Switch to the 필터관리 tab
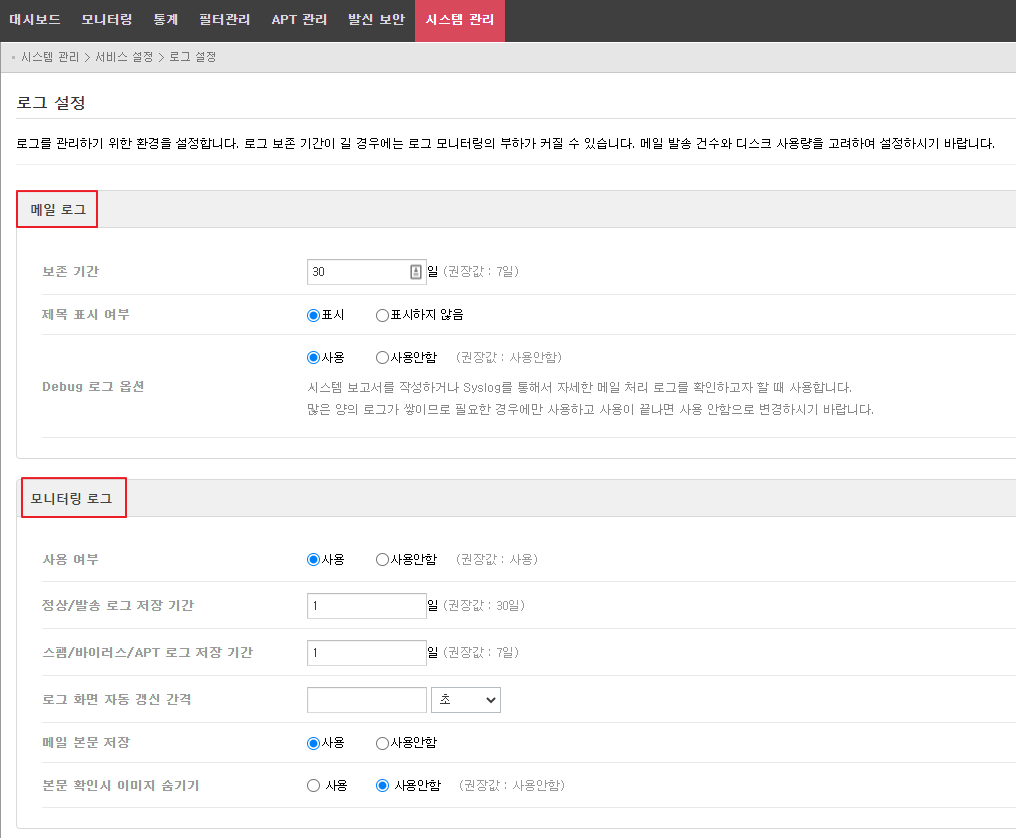 (225, 20)
